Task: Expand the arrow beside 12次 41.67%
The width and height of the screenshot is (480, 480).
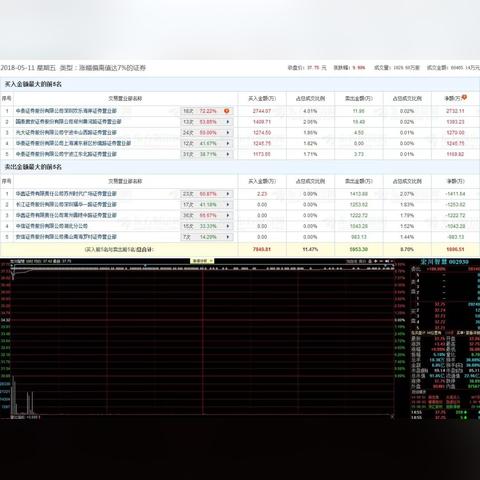Action: pos(228,144)
